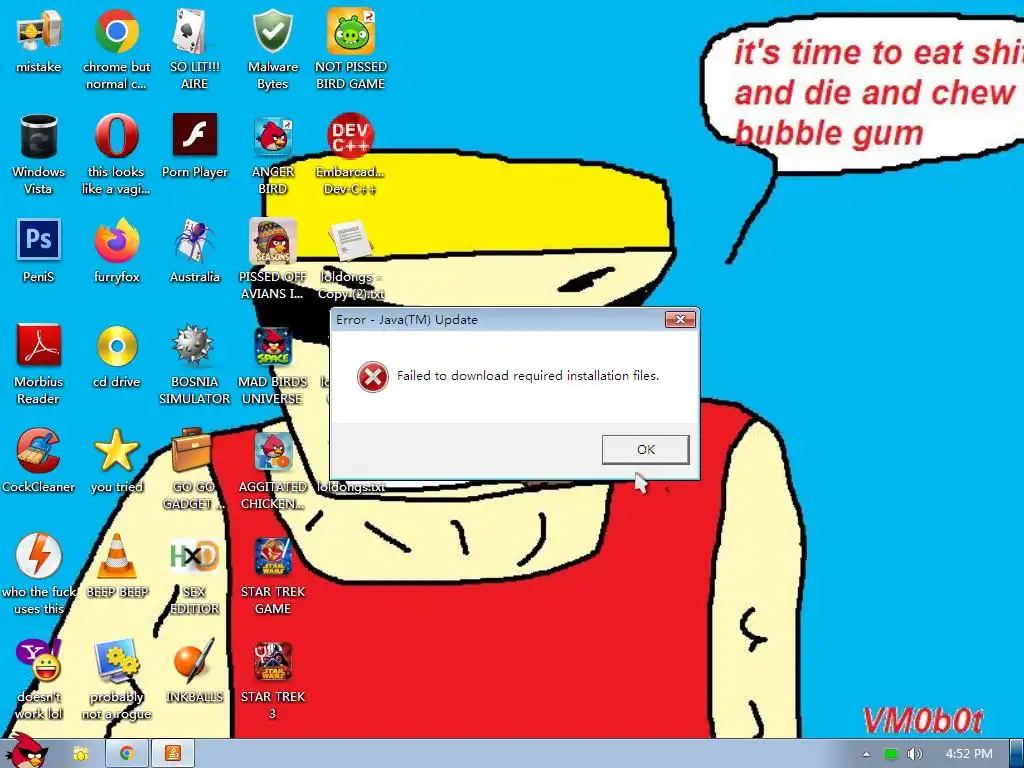Open the Angry Birds Seasons desktop icon
This screenshot has height=768, width=1024.
coord(272,259)
